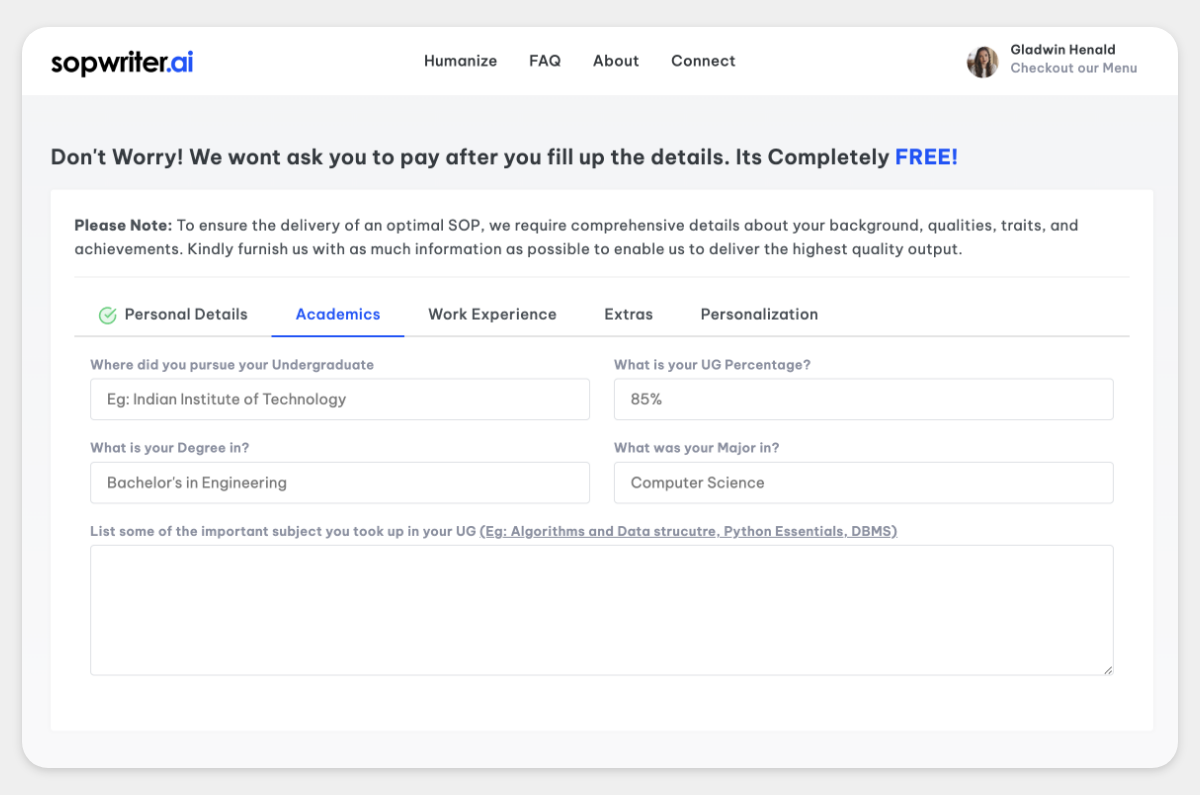1200x795 pixels.
Task: Open the Work Experience tab
Action: pyautogui.click(x=492, y=314)
